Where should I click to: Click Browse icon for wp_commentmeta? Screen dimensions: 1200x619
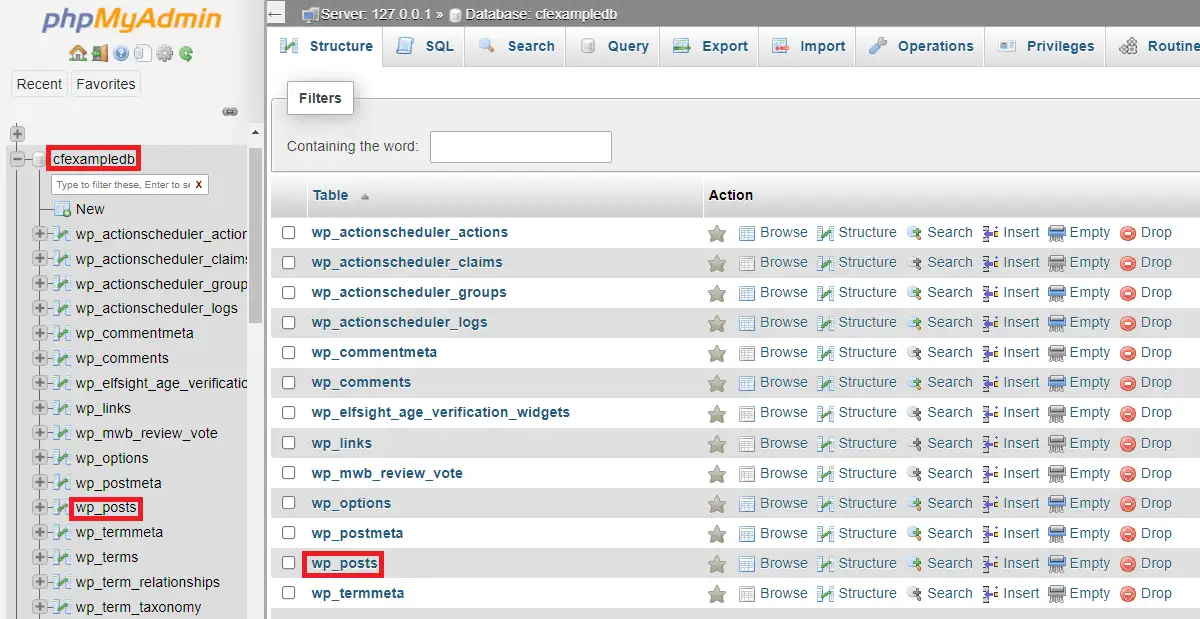pyautogui.click(x=747, y=353)
